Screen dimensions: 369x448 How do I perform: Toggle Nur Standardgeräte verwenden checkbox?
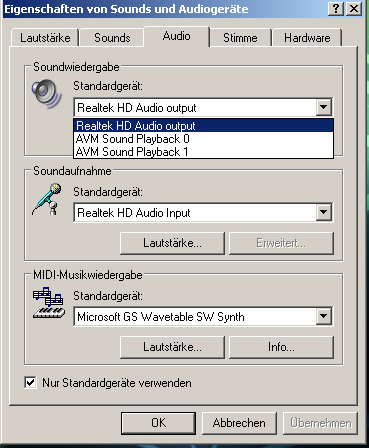click(x=31, y=382)
